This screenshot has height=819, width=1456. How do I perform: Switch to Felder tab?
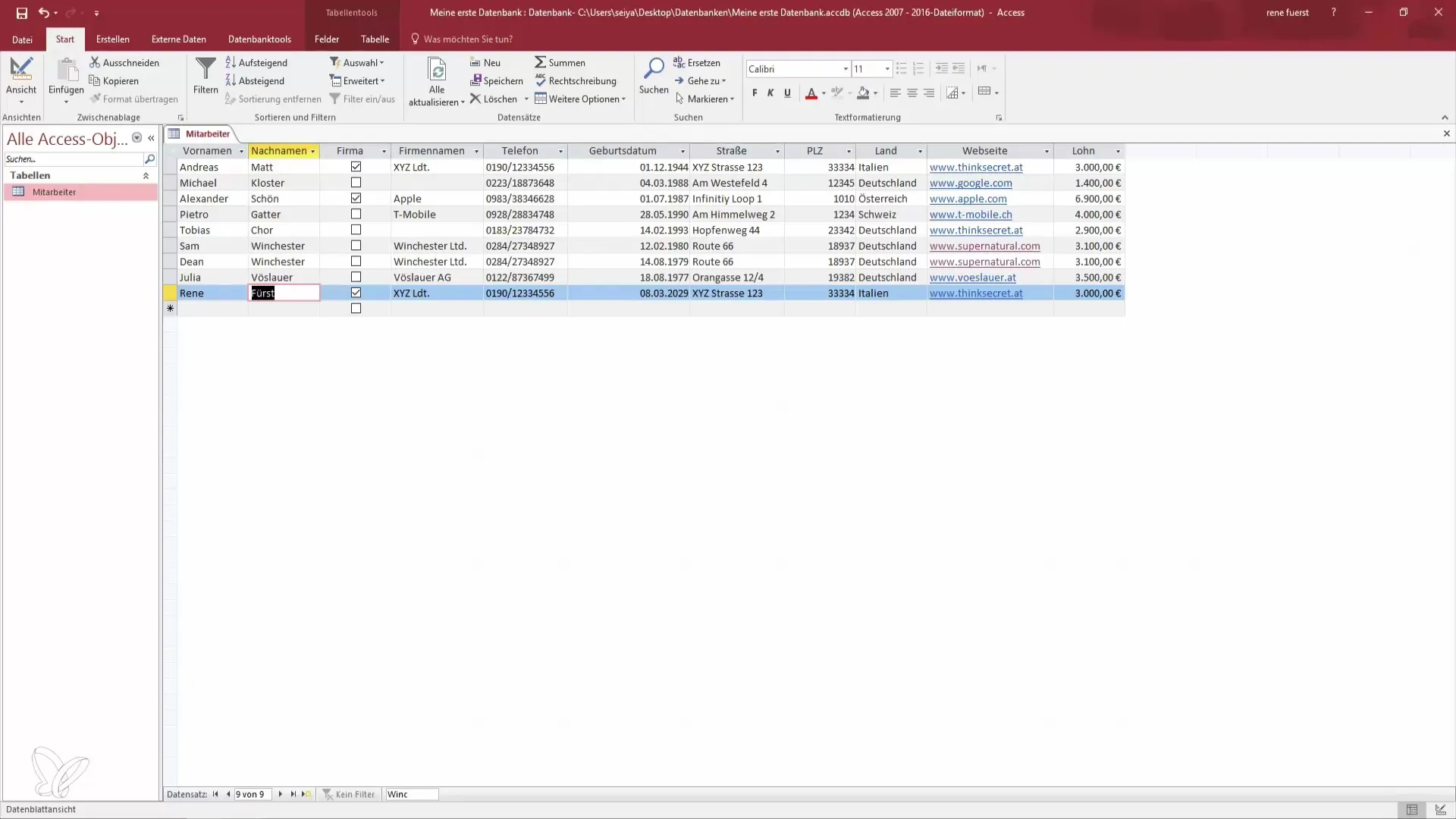327,39
